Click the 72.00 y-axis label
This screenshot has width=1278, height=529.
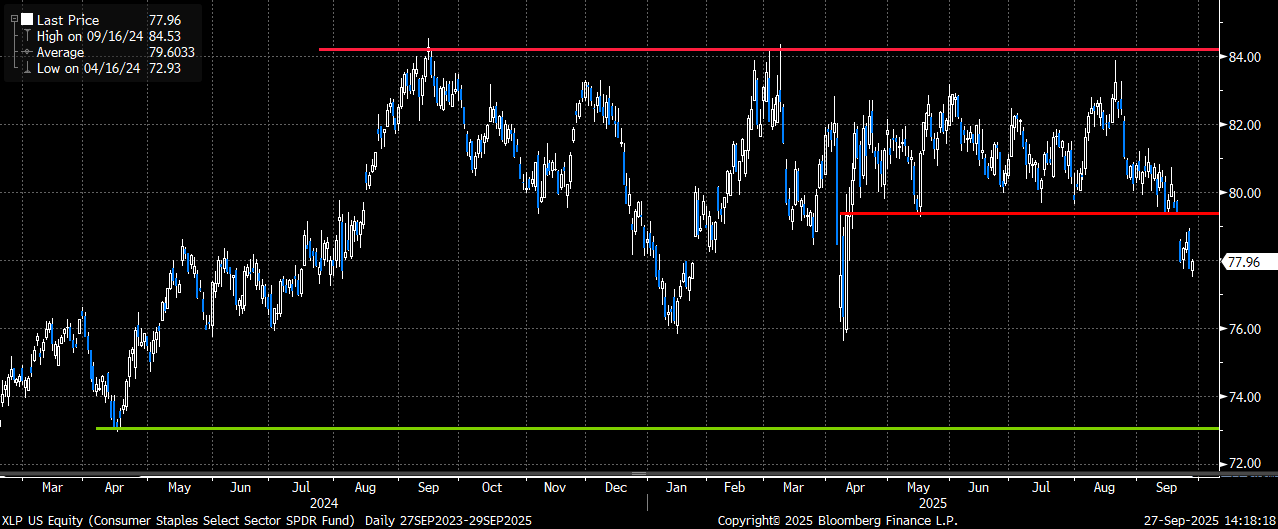coord(1244,464)
